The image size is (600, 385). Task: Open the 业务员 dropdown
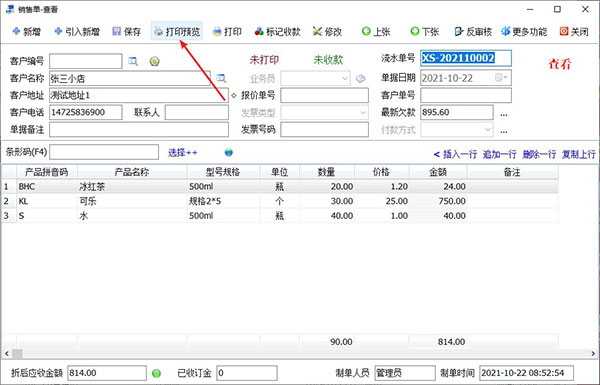click(x=345, y=78)
